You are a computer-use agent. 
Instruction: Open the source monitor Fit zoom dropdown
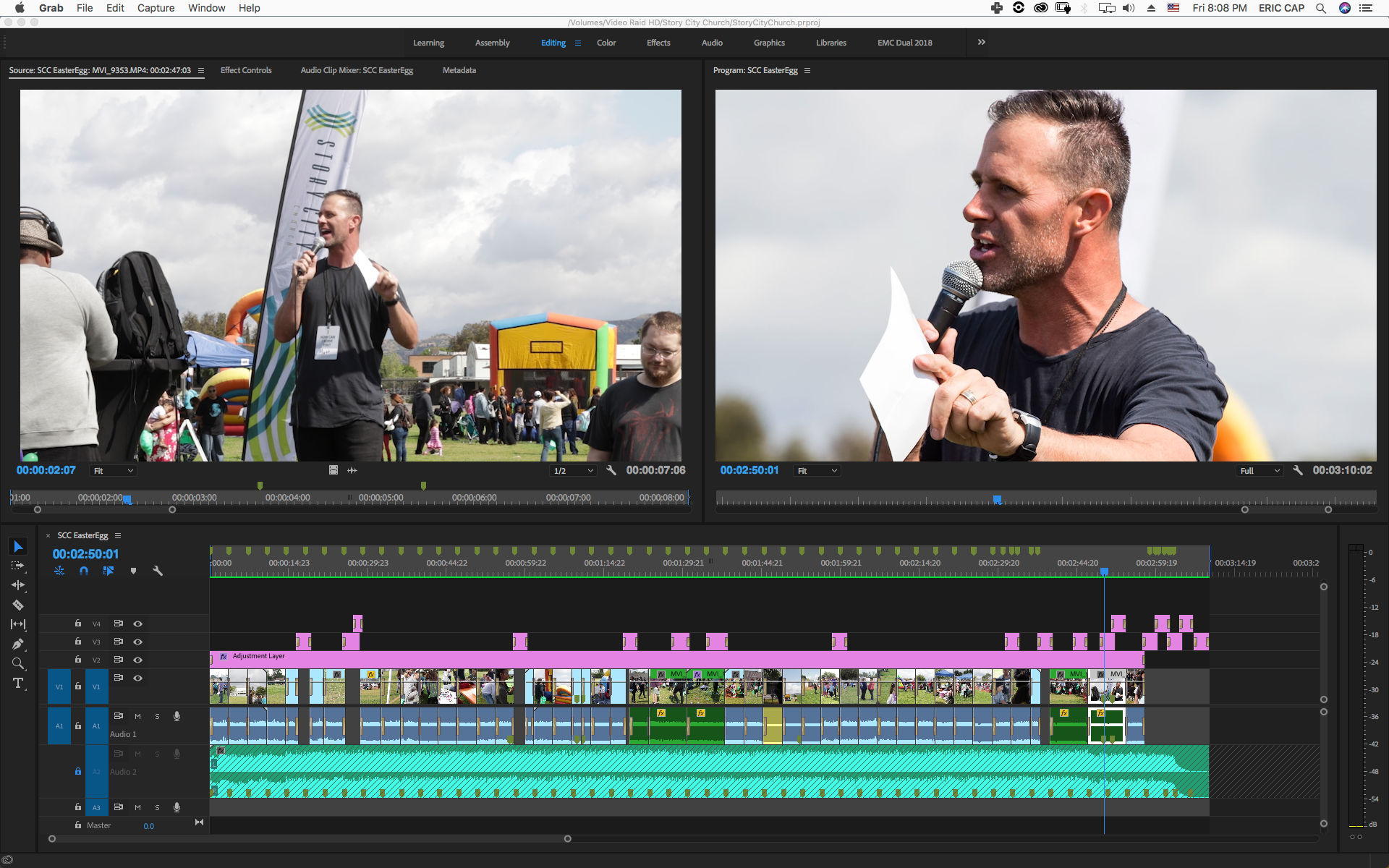[x=113, y=470]
